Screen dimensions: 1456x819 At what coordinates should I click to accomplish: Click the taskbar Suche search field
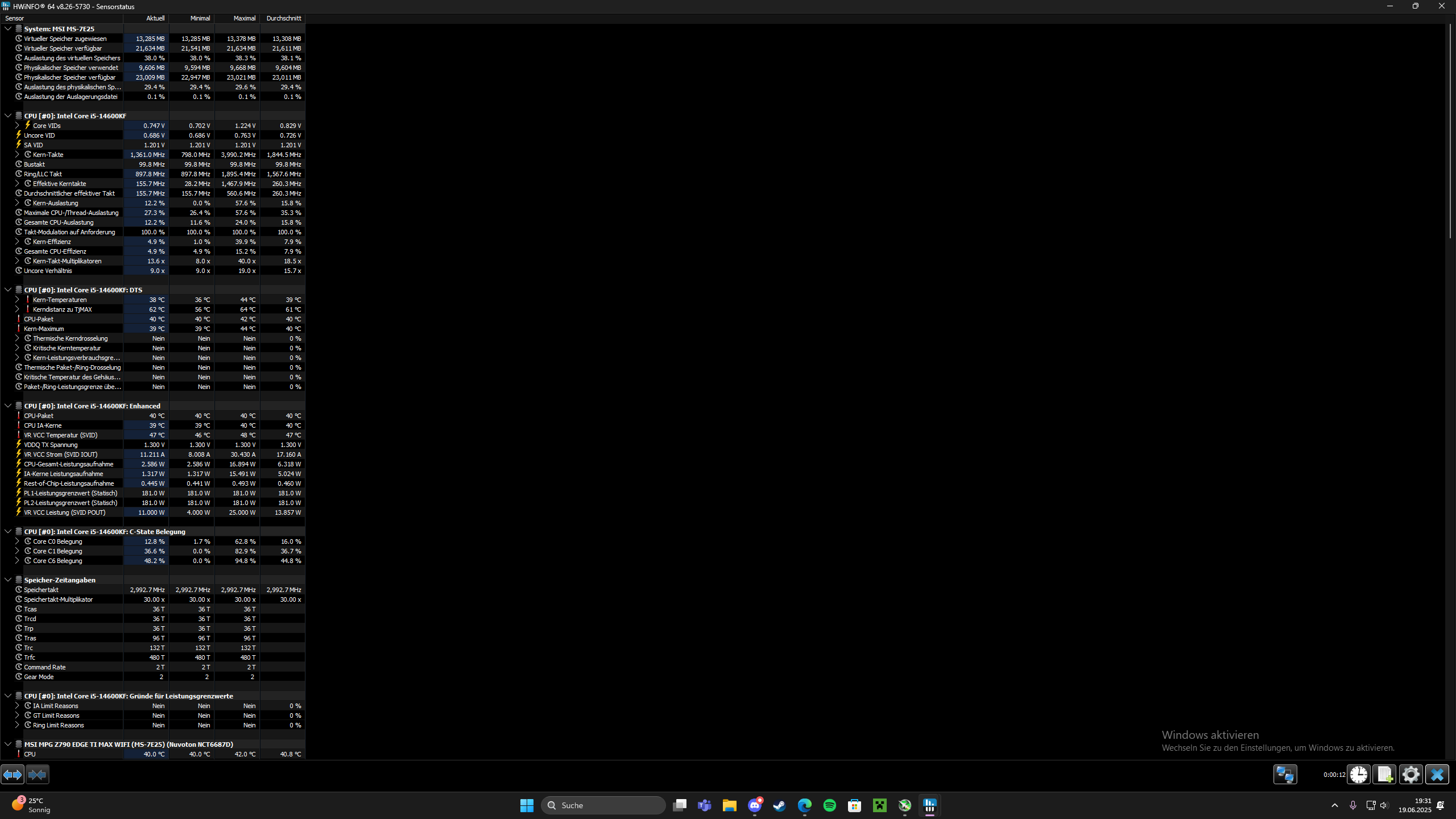(603, 805)
